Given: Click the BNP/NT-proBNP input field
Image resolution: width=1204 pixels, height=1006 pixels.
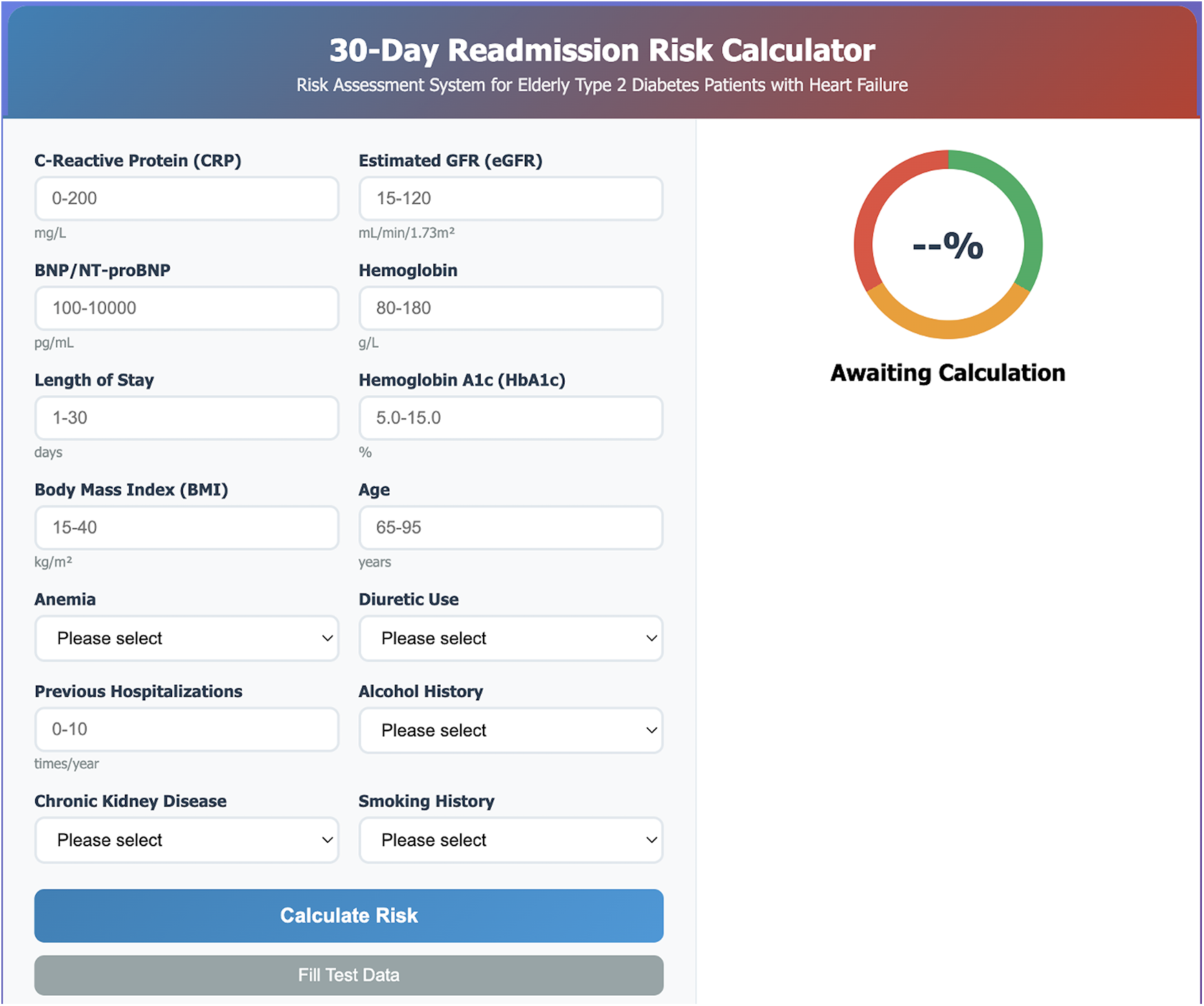Looking at the screenshot, I should pyautogui.click(x=187, y=308).
